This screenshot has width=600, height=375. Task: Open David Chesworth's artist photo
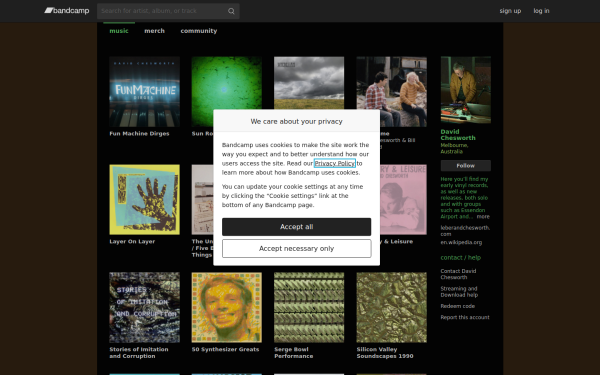click(466, 90)
